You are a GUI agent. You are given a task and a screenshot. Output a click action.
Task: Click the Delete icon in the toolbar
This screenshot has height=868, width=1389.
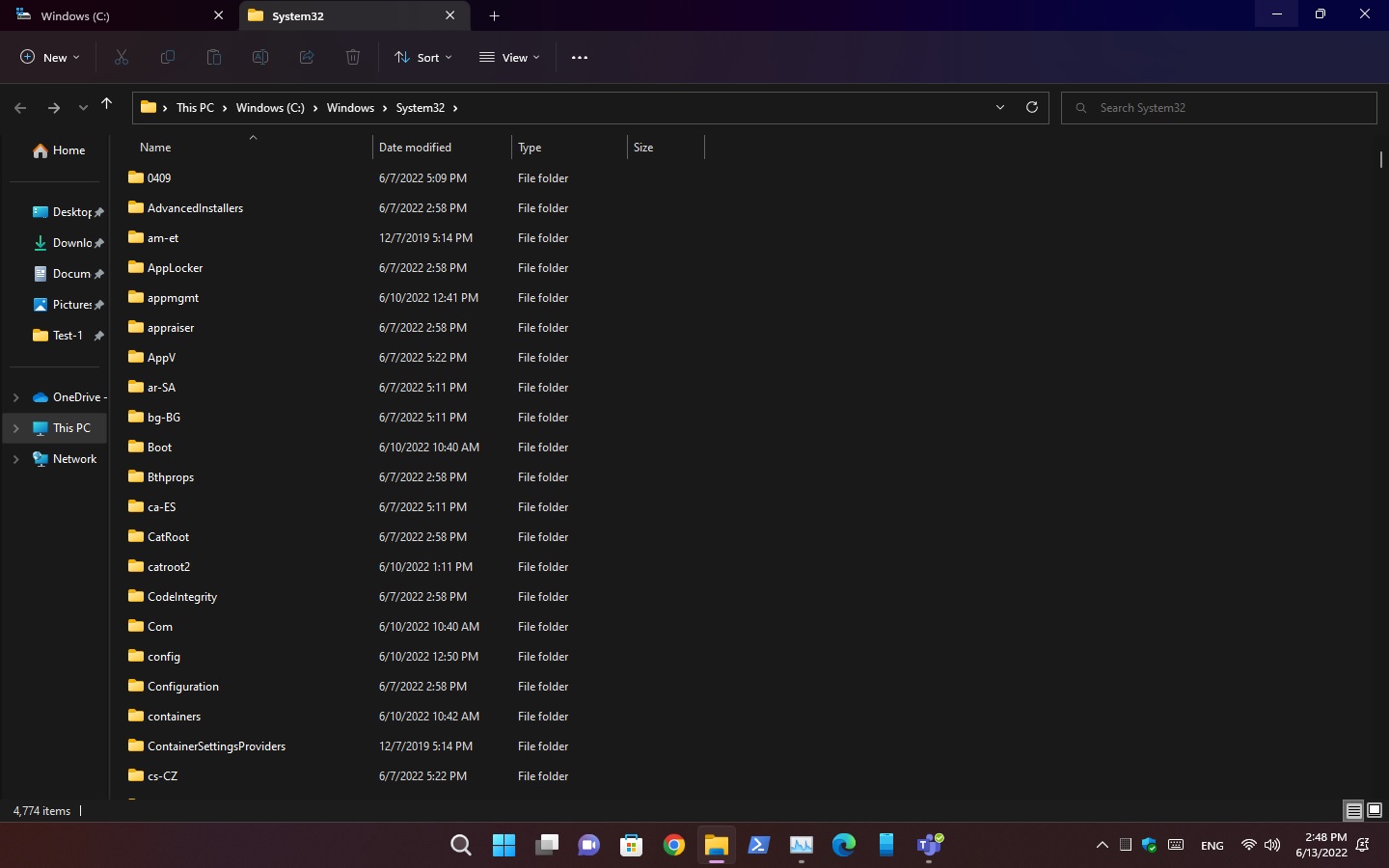[x=353, y=57]
